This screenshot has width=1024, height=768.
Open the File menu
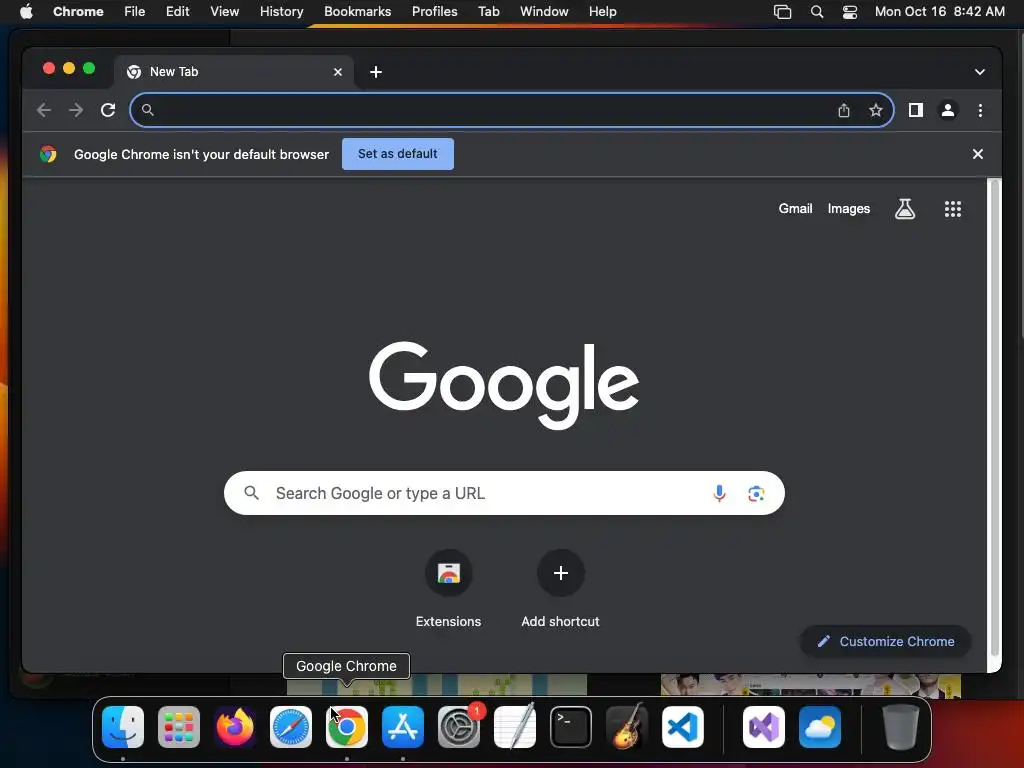(x=135, y=12)
